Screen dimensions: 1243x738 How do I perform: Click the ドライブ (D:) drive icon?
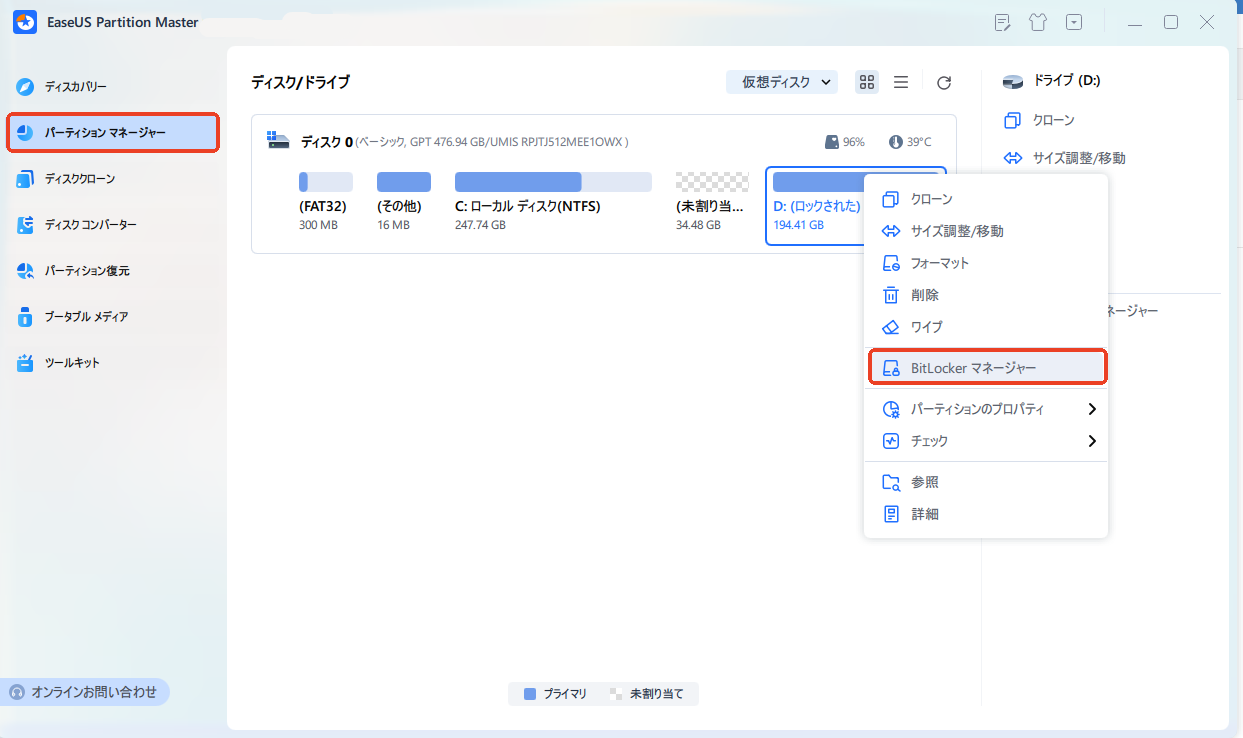[1013, 81]
